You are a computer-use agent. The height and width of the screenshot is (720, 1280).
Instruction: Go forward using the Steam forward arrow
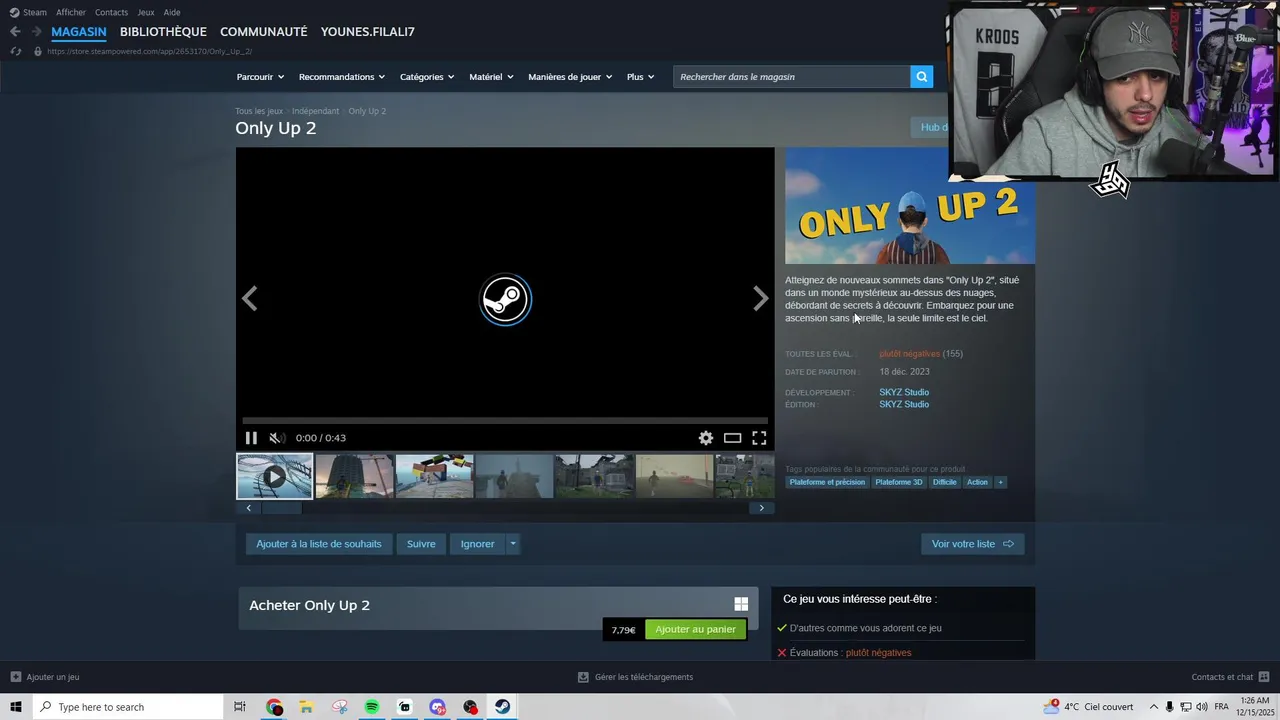coord(37,32)
